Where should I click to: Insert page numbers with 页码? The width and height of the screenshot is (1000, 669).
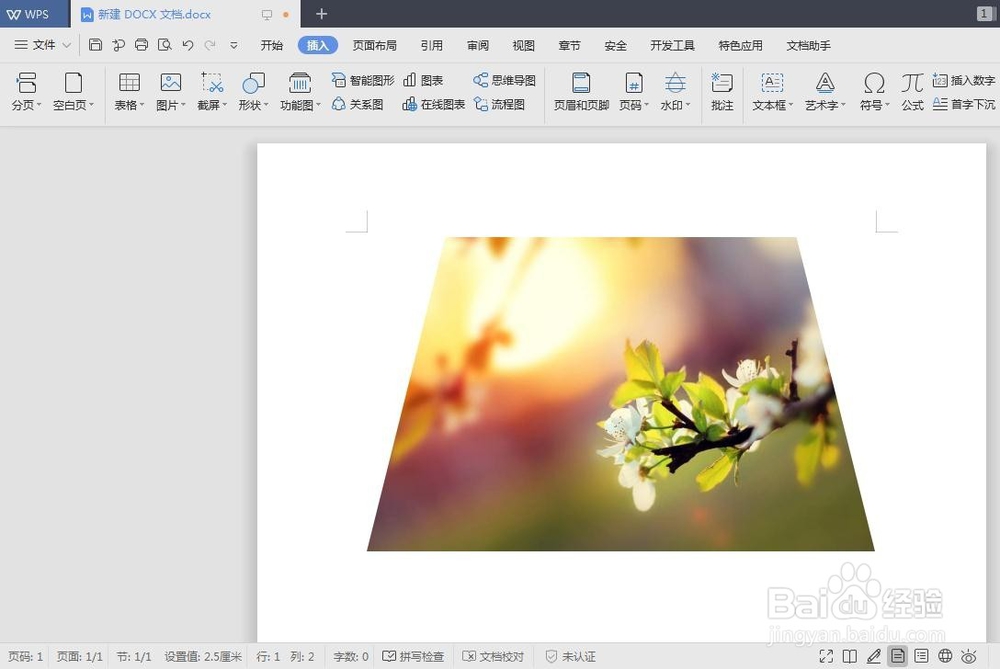pyautogui.click(x=633, y=91)
